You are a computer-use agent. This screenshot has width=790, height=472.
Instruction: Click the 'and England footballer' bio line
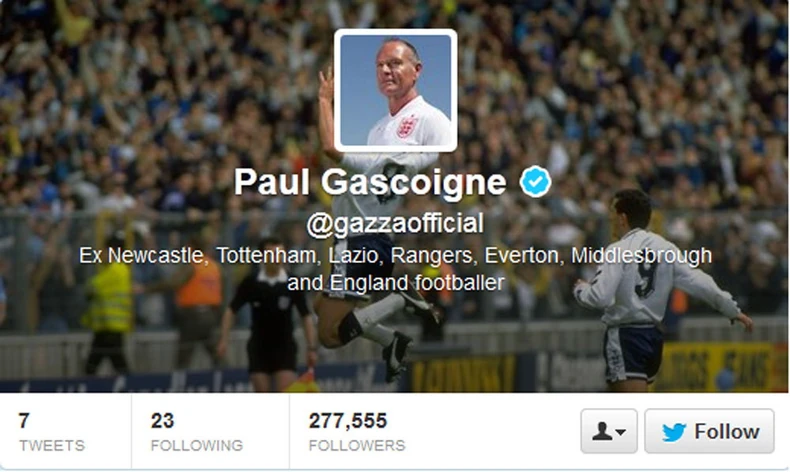[396, 283]
